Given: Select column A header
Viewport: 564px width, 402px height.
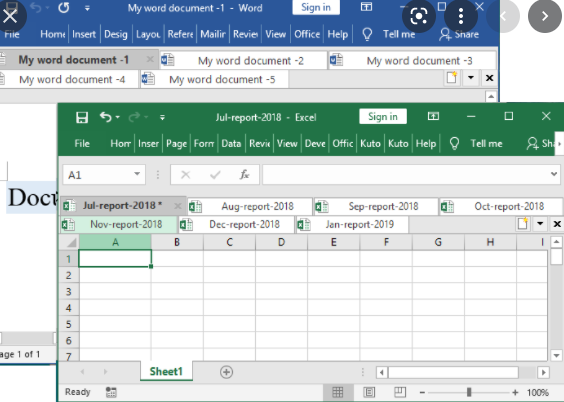Looking at the screenshot, I should click(x=115, y=242).
